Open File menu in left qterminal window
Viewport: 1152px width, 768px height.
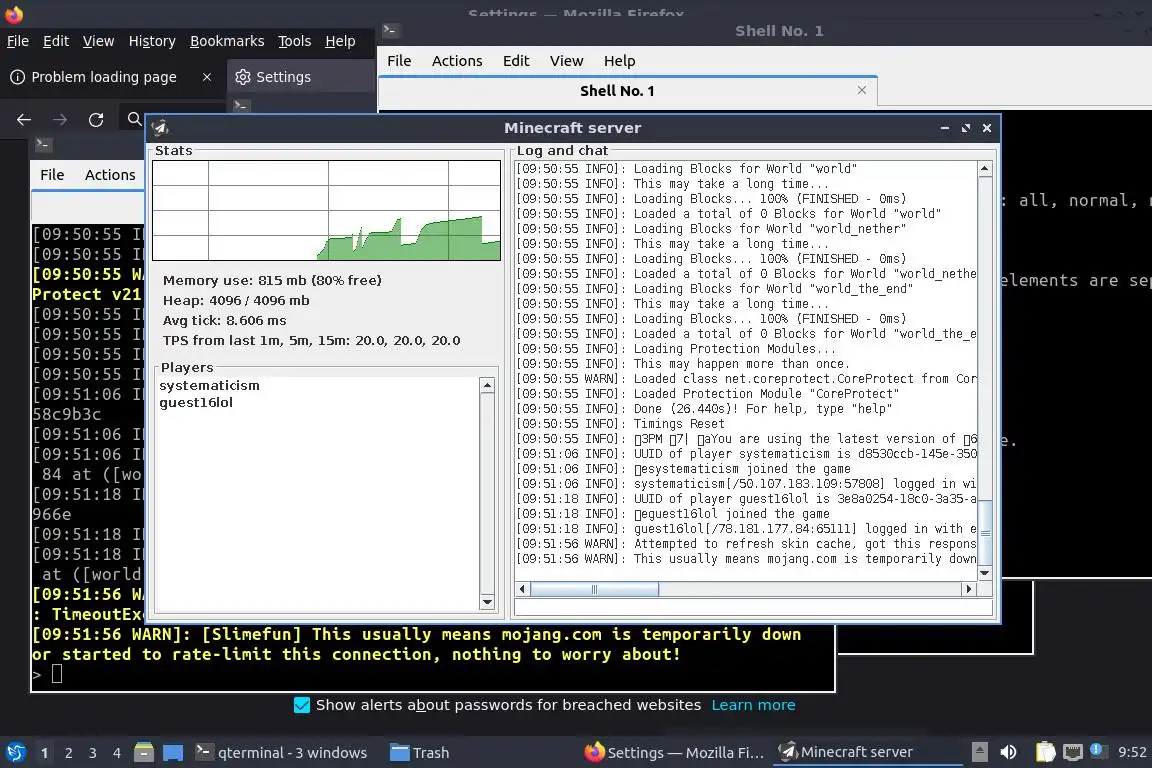[52, 175]
